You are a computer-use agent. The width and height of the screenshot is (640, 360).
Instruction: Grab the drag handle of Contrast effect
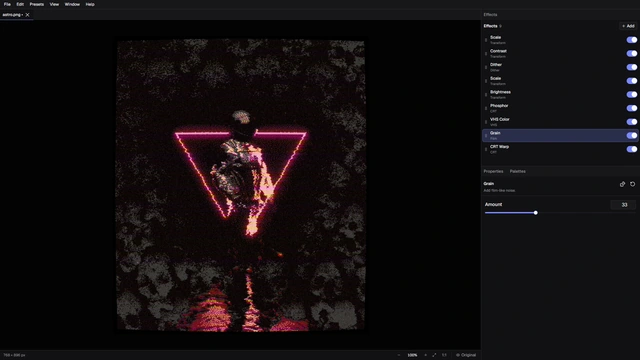coord(486,53)
